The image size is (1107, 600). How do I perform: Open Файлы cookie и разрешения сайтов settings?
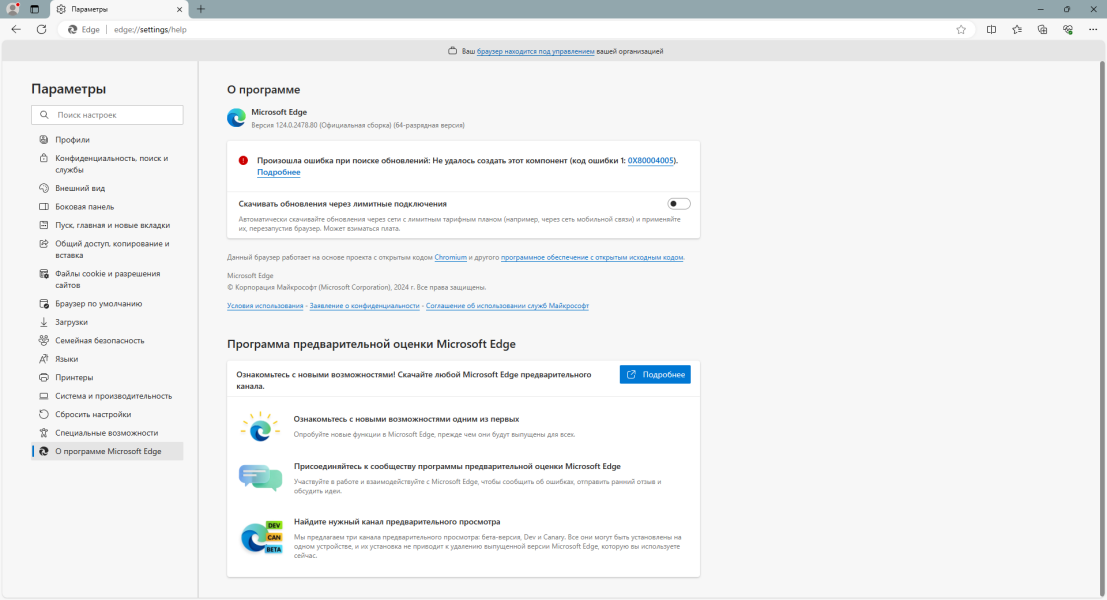click(107, 280)
